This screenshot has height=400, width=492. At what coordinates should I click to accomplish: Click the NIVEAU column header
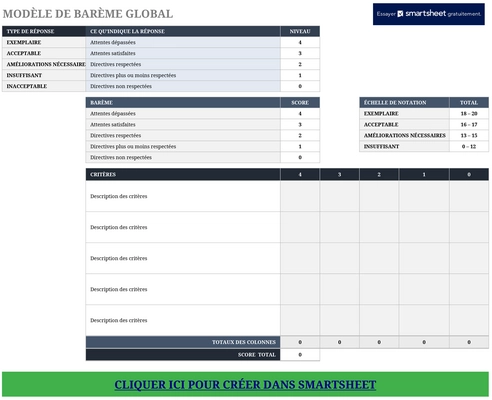click(x=300, y=31)
